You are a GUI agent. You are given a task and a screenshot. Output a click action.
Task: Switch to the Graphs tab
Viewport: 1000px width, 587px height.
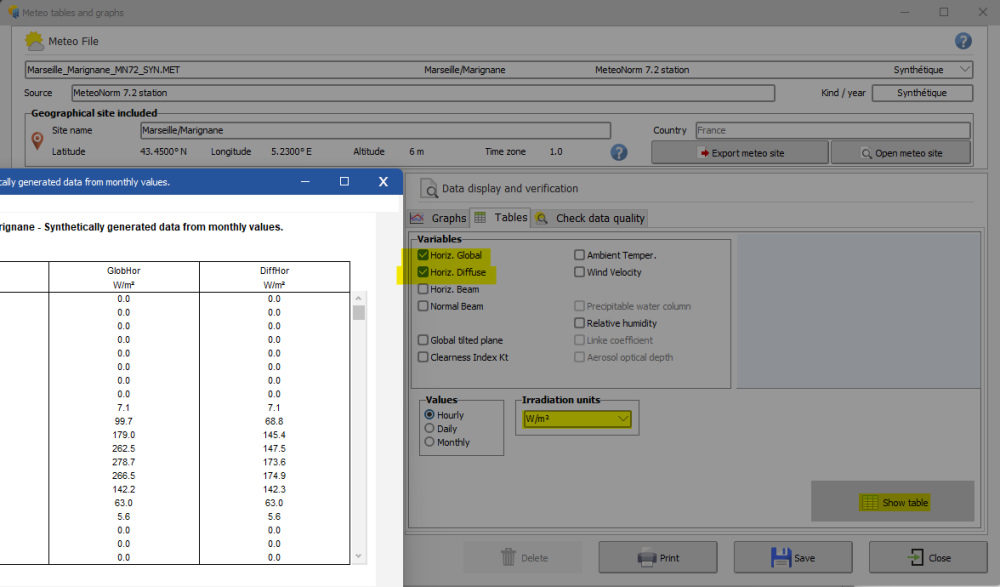[x=439, y=218]
